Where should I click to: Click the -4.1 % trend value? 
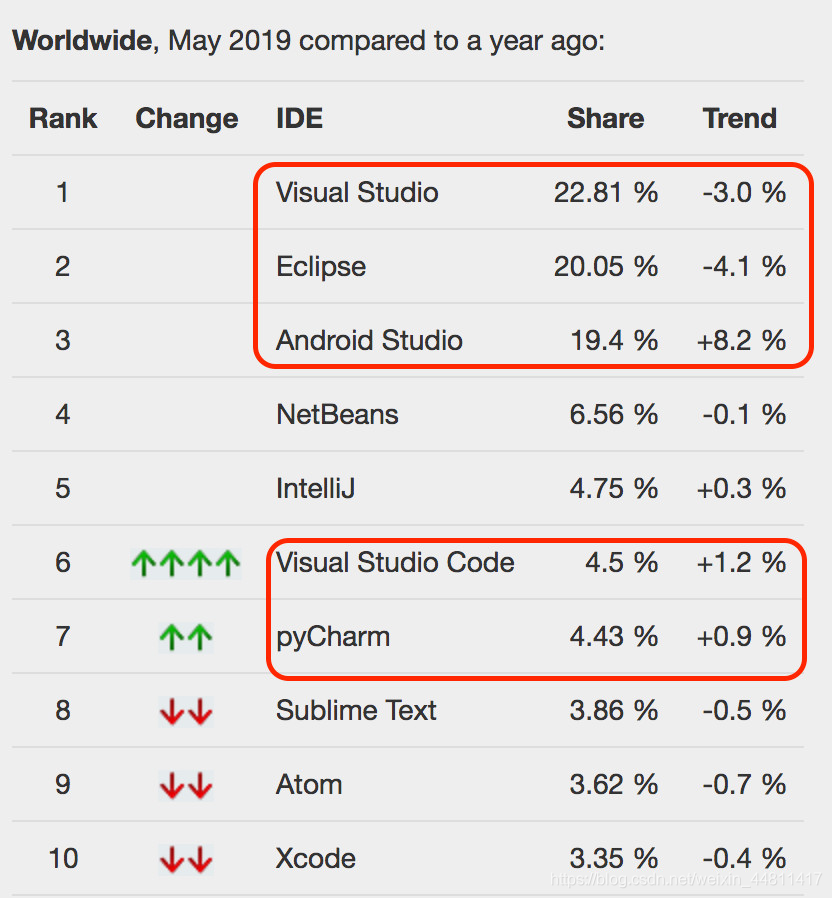pos(744,266)
